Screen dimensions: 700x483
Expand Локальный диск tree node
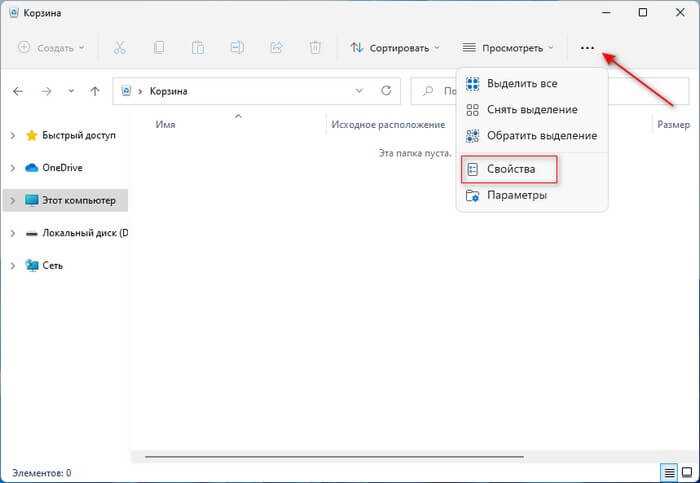coord(12,233)
